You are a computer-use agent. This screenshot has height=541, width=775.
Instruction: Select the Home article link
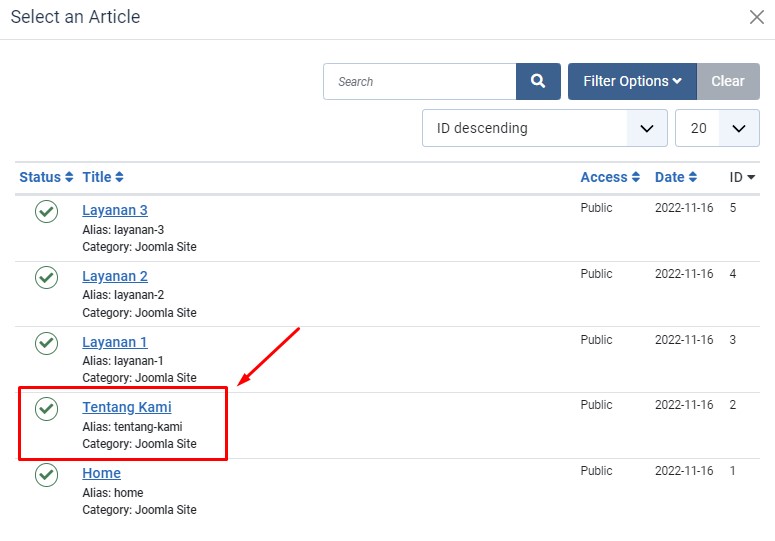tap(101, 473)
